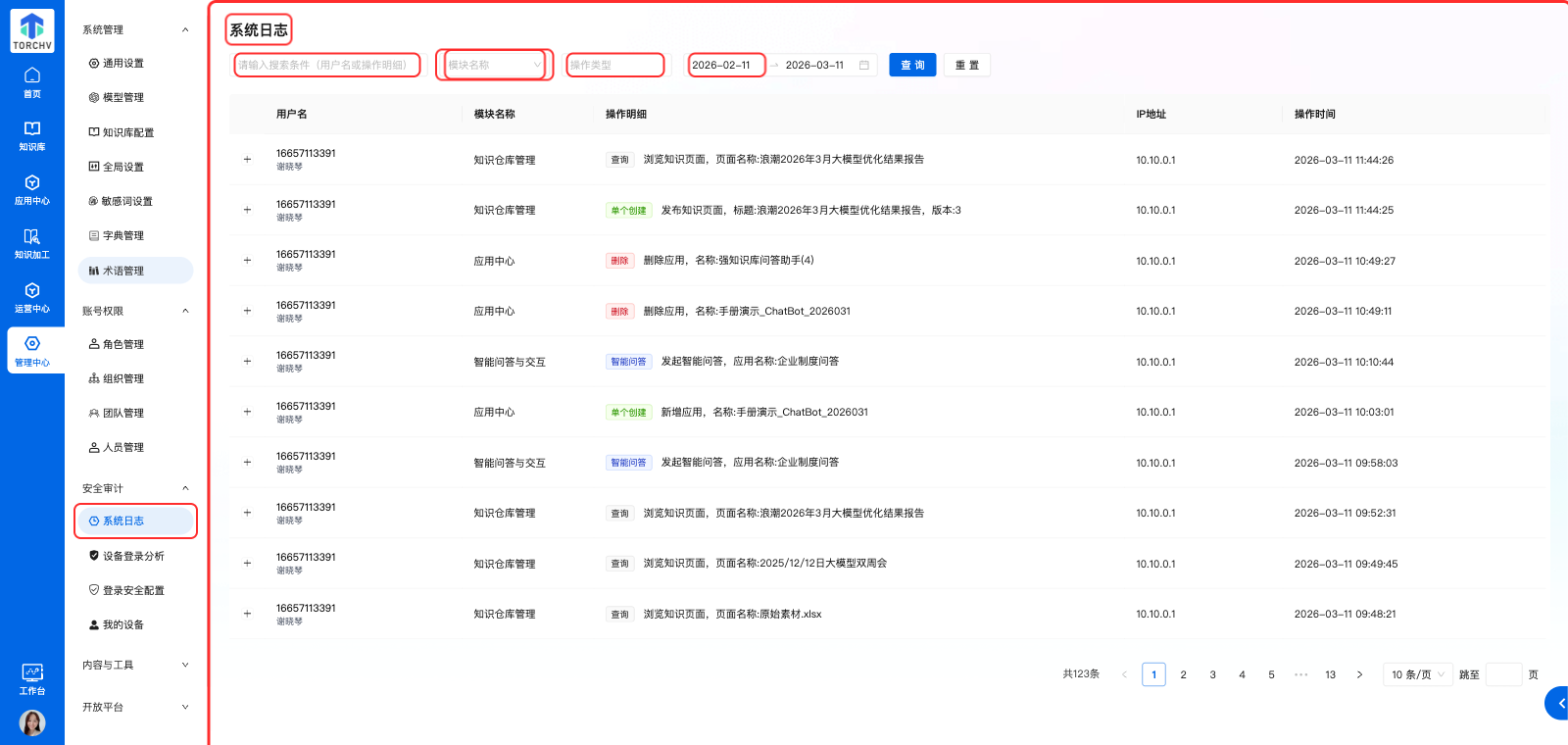Open 登录安全配置 menu item
Image resolution: width=1568 pixels, height=745 pixels.
[x=135, y=590]
